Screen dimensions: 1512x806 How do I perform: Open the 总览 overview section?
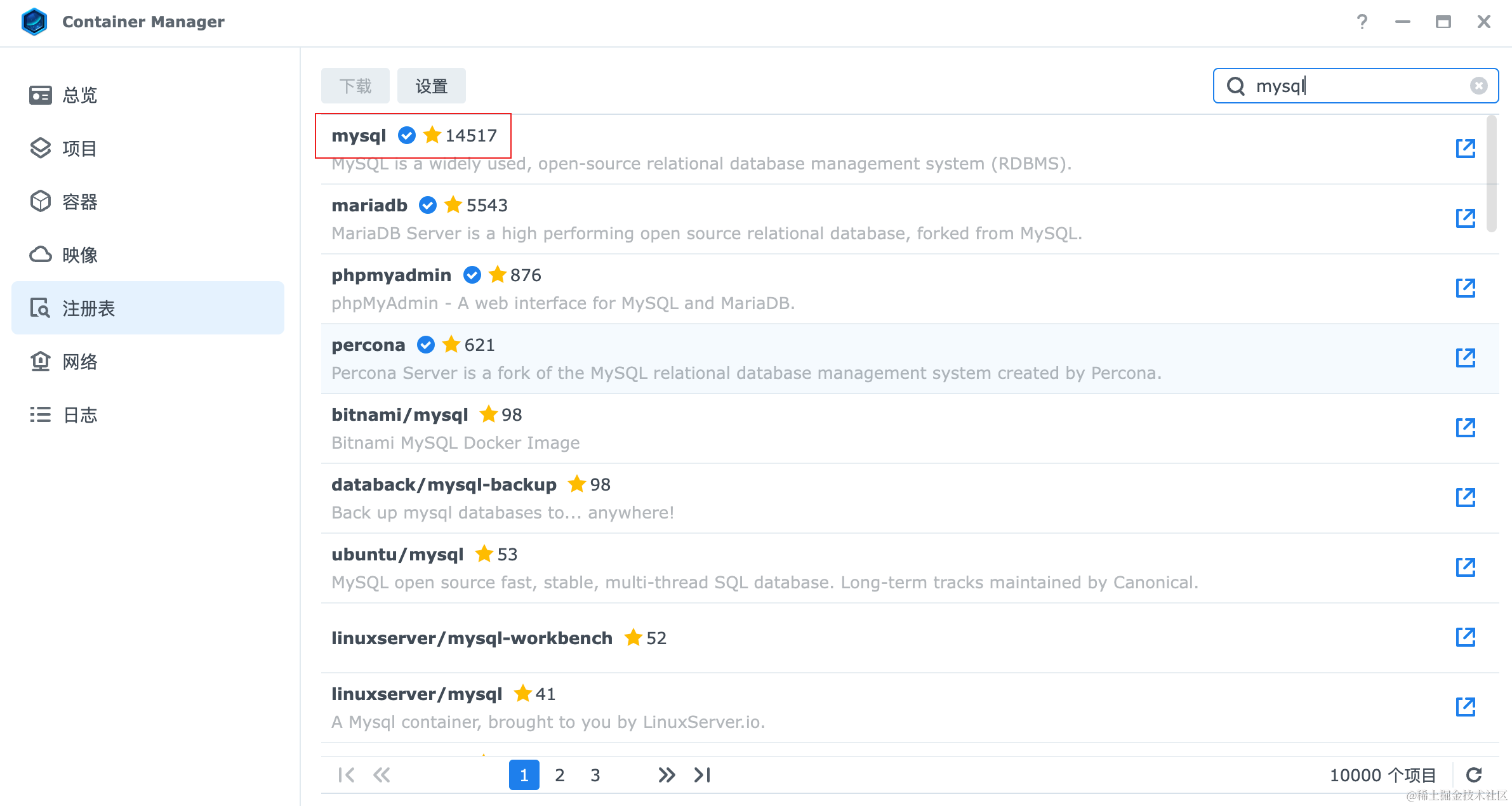79,95
